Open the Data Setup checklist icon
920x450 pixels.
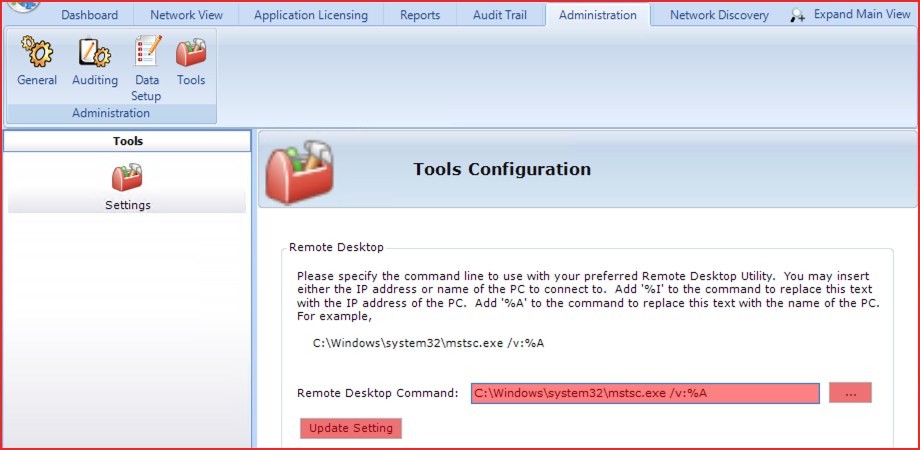coord(146,52)
